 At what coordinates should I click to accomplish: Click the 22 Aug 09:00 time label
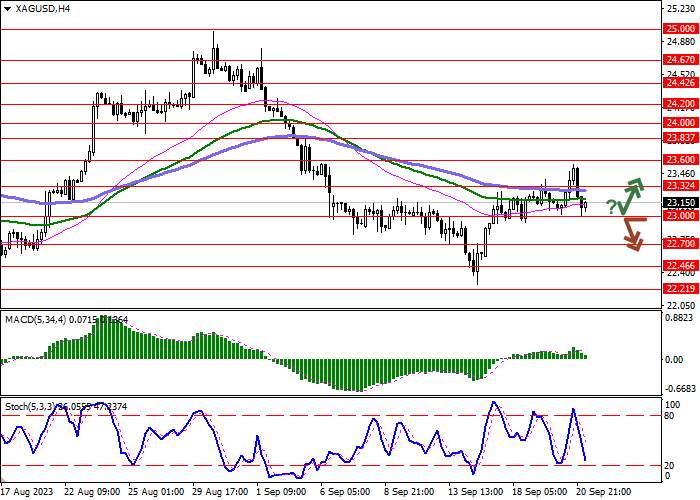pos(91,492)
